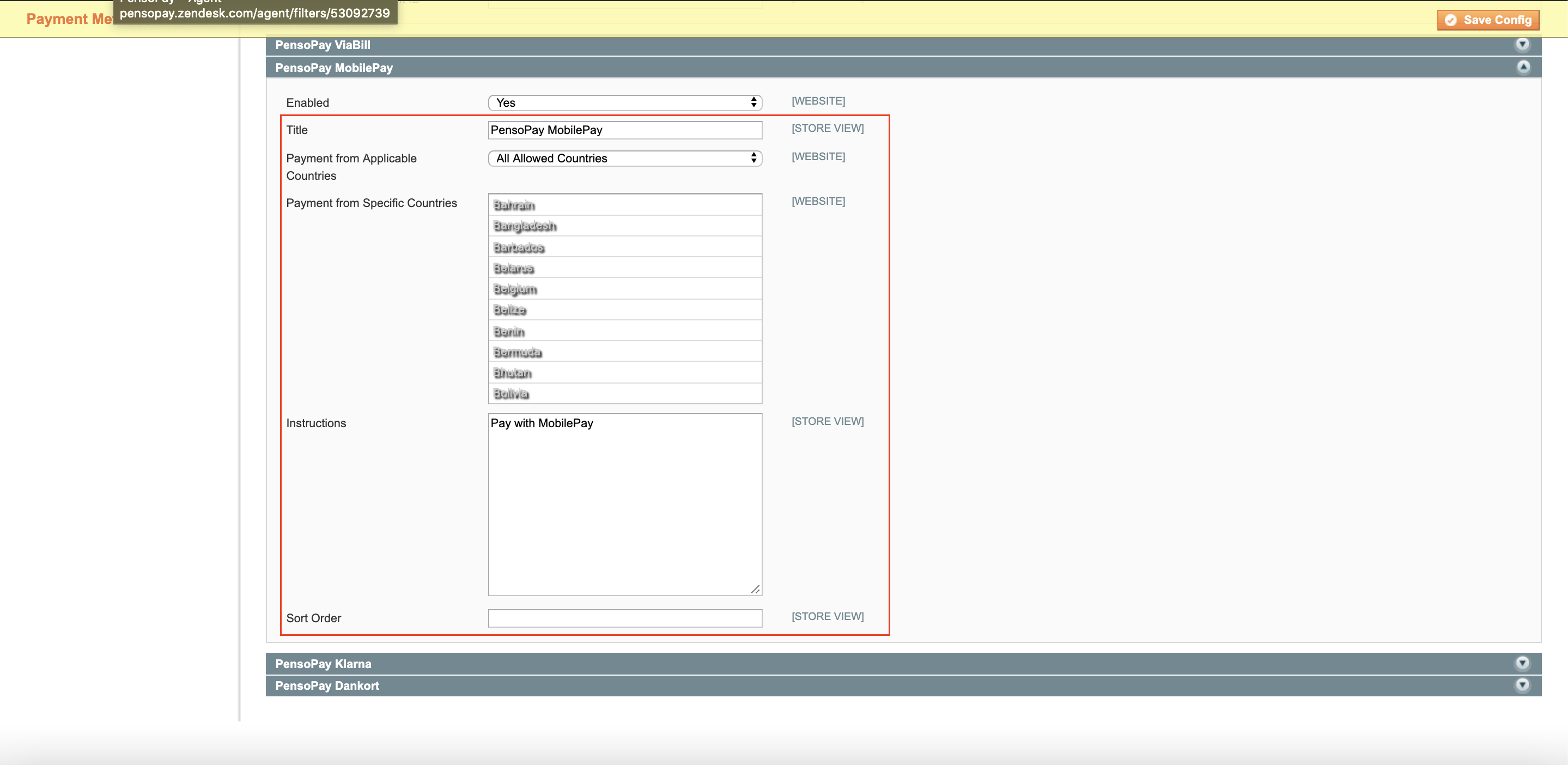Select Bermuda in the country list

tap(625, 352)
